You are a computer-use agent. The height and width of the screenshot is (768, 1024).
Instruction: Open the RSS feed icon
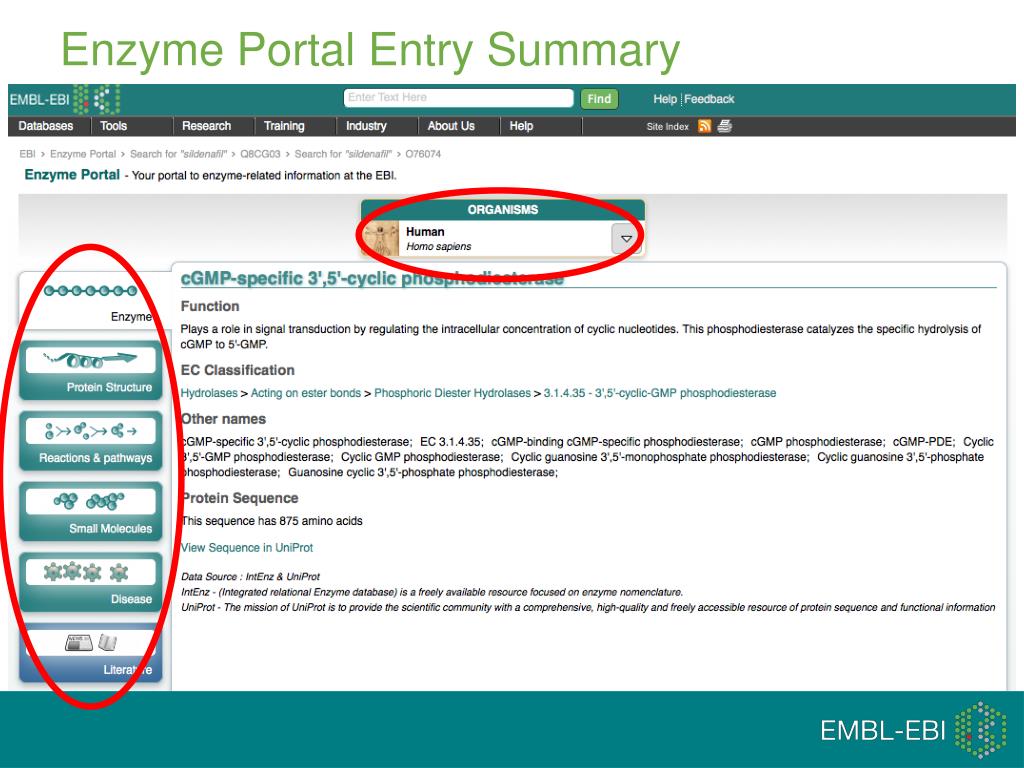(704, 126)
